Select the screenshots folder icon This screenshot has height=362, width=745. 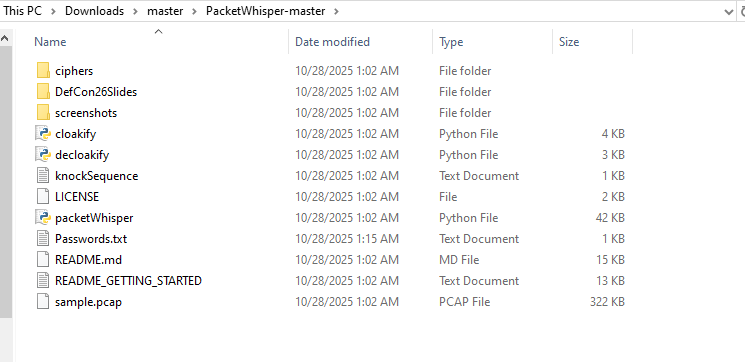coord(43,113)
